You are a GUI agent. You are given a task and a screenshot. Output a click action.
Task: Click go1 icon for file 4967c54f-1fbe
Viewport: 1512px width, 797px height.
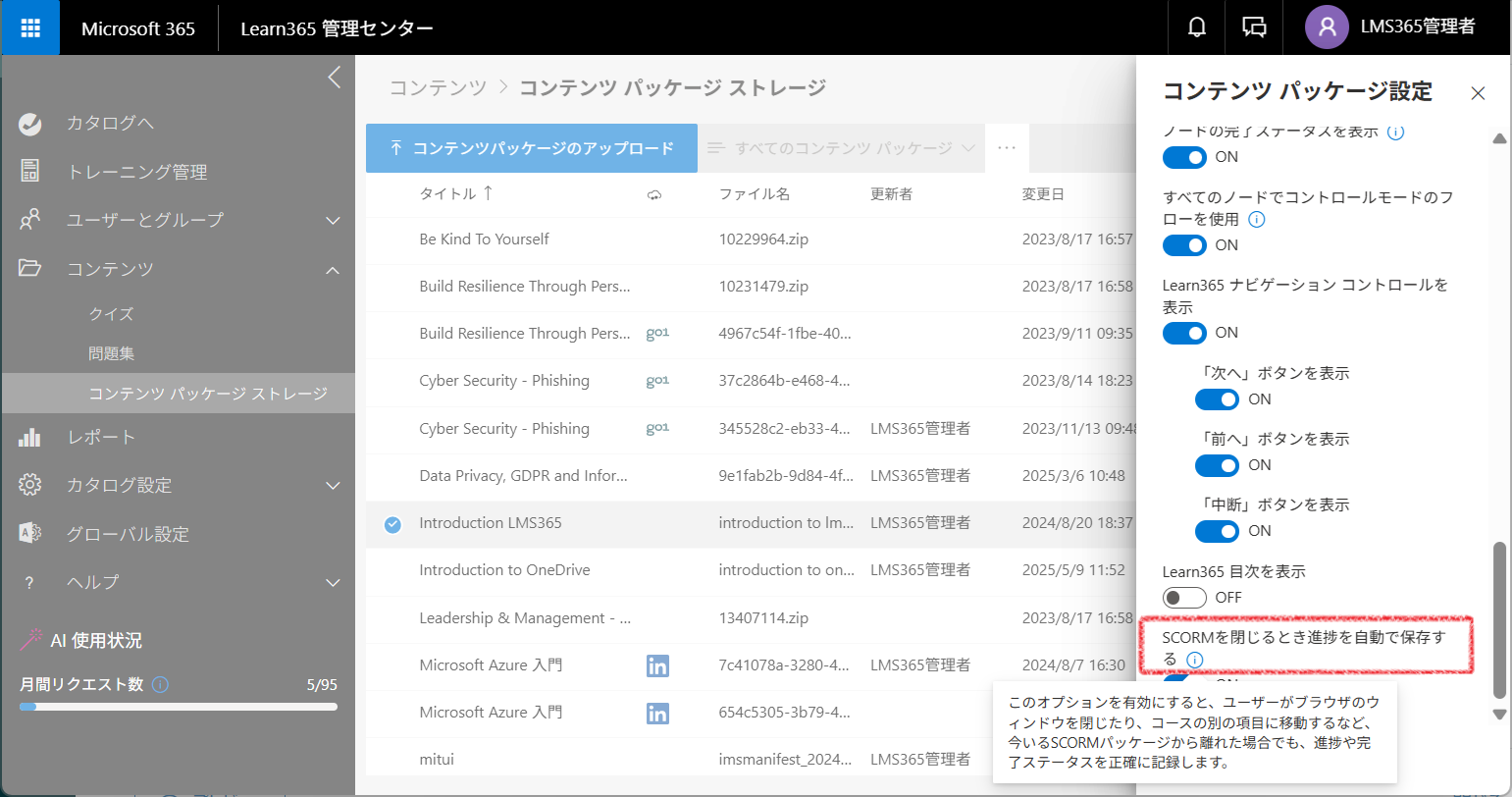coord(657,334)
